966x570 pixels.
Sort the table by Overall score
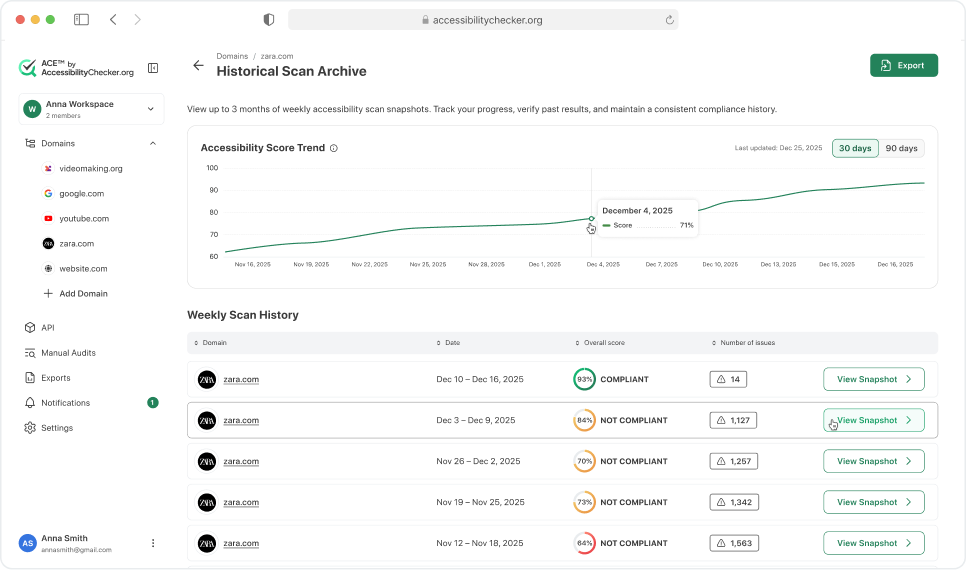click(x=600, y=343)
